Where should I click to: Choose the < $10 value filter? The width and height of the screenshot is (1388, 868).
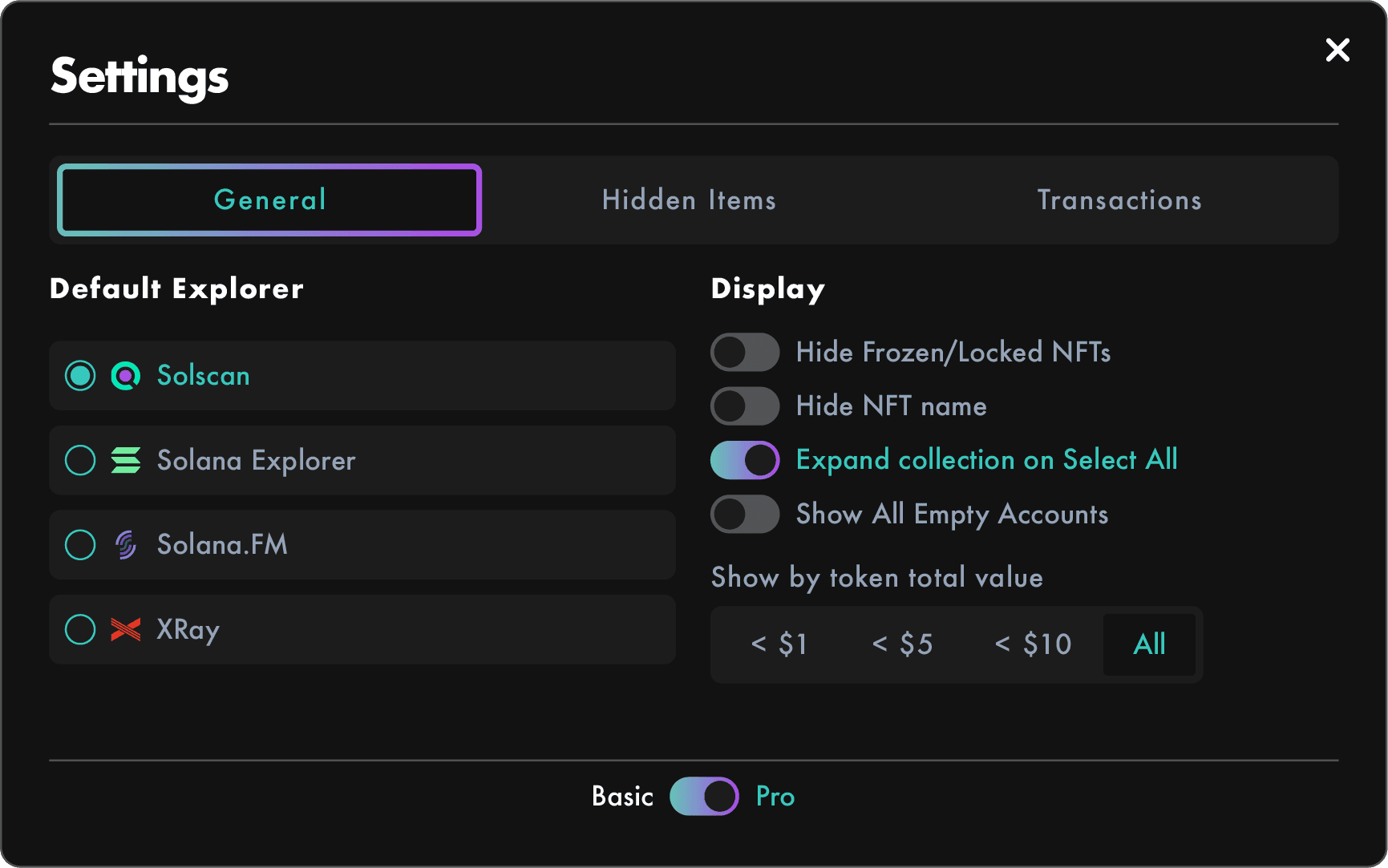(x=1033, y=644)
